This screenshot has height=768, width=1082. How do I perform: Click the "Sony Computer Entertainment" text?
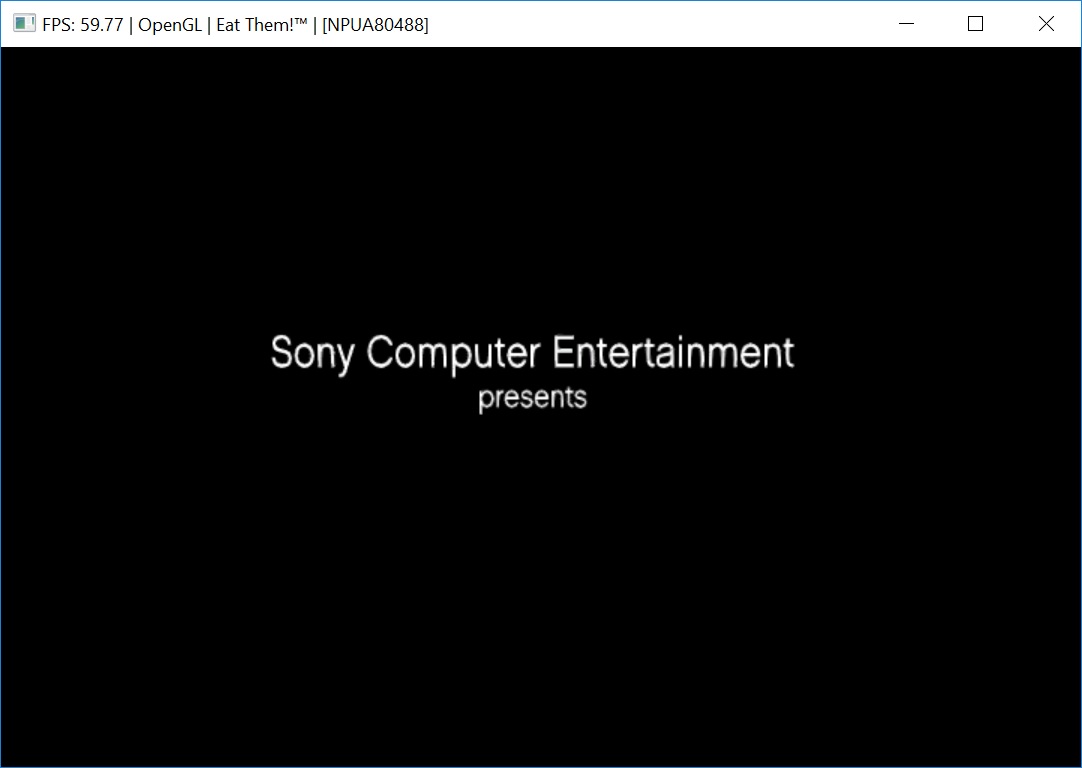(532, 353)
